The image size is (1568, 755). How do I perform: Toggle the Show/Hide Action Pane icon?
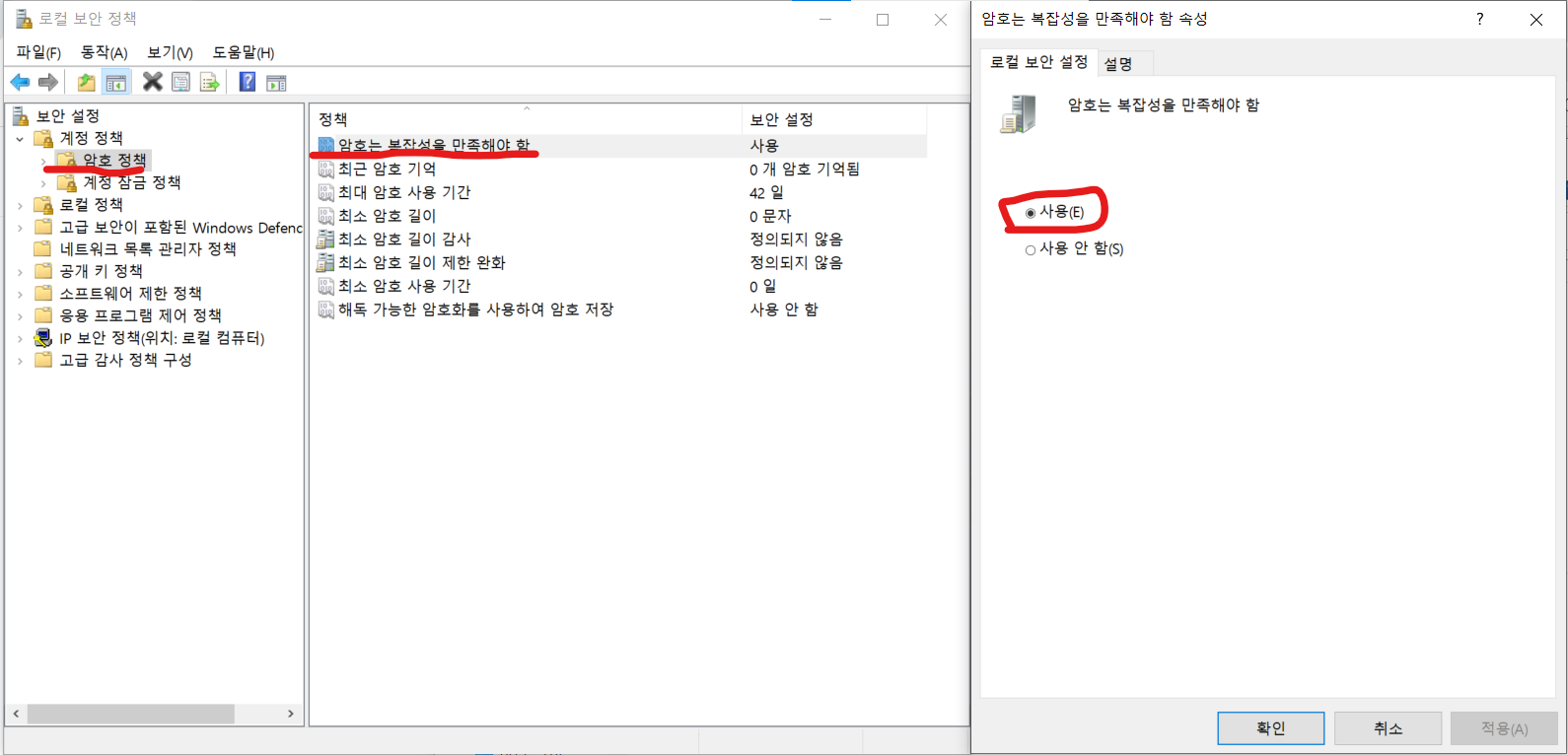[276, 82]
